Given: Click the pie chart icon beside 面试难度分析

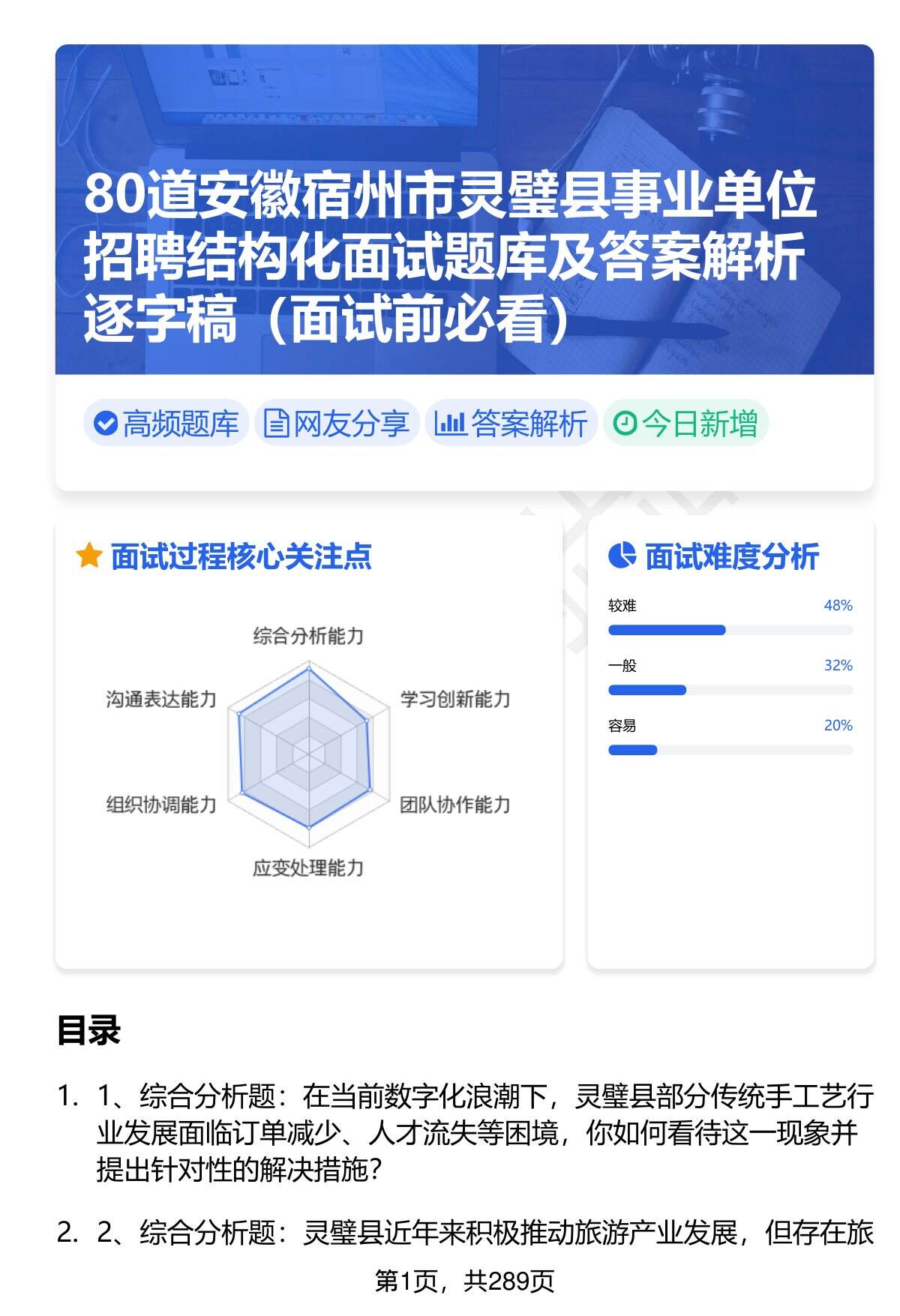Looking at the screenshot, I should pyautogui.click(x=622, y=556).
